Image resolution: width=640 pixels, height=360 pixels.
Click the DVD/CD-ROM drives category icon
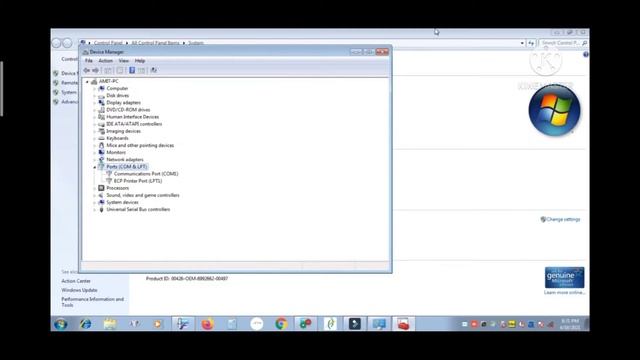102,110
